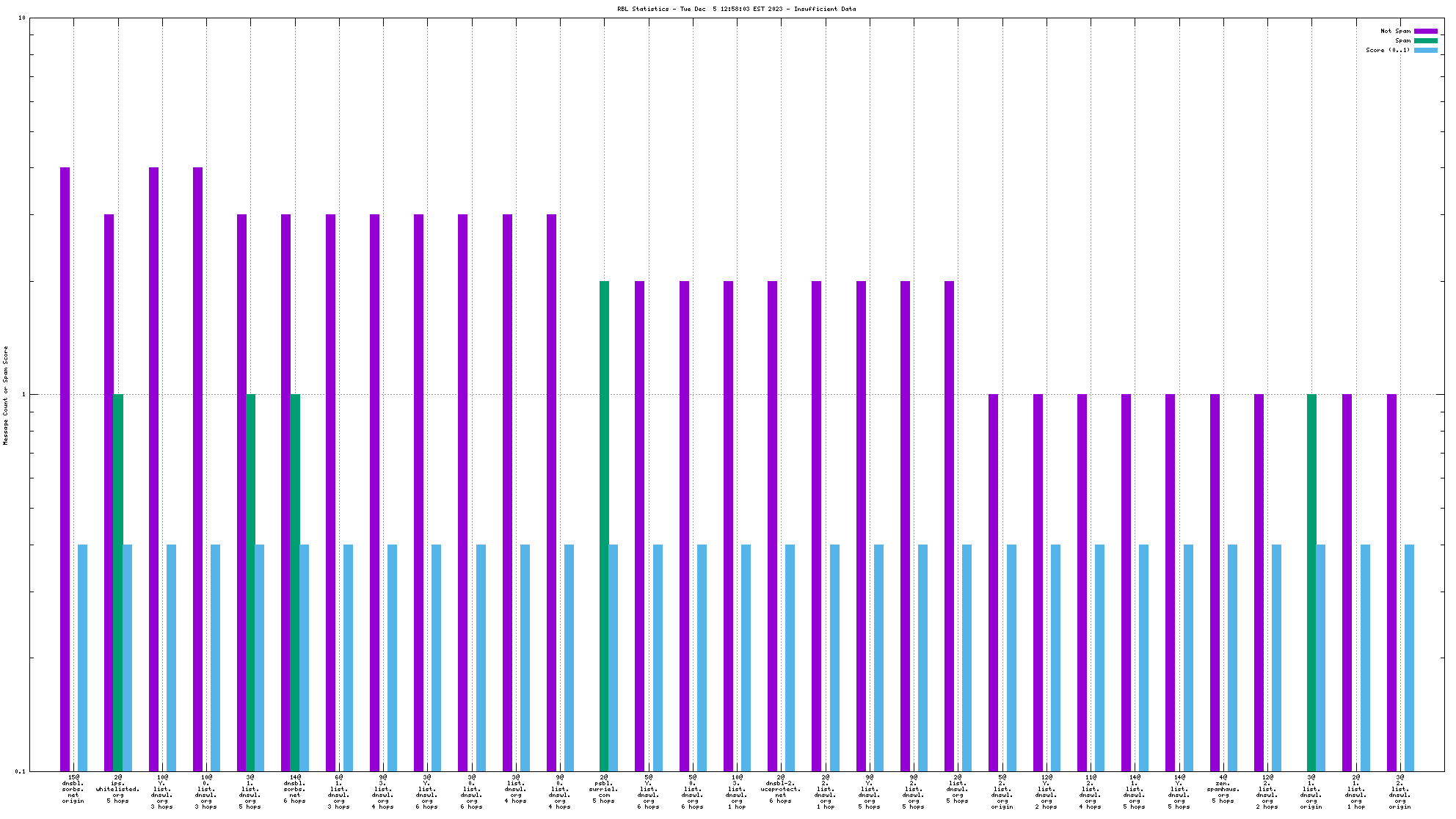
Task: Click the Not Spam legend text
Action: tap(1395, 31)
